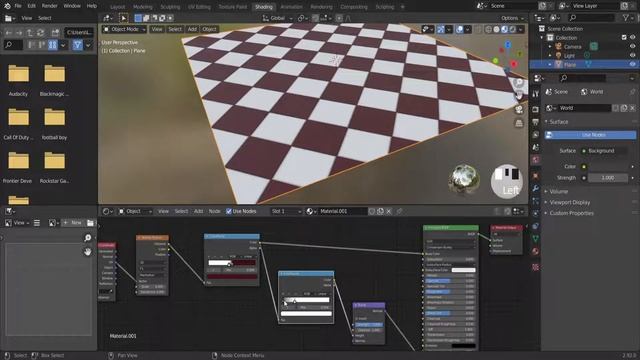Expand the Custom Properties panel
640x360 pixels.
[x=571, y=213]
